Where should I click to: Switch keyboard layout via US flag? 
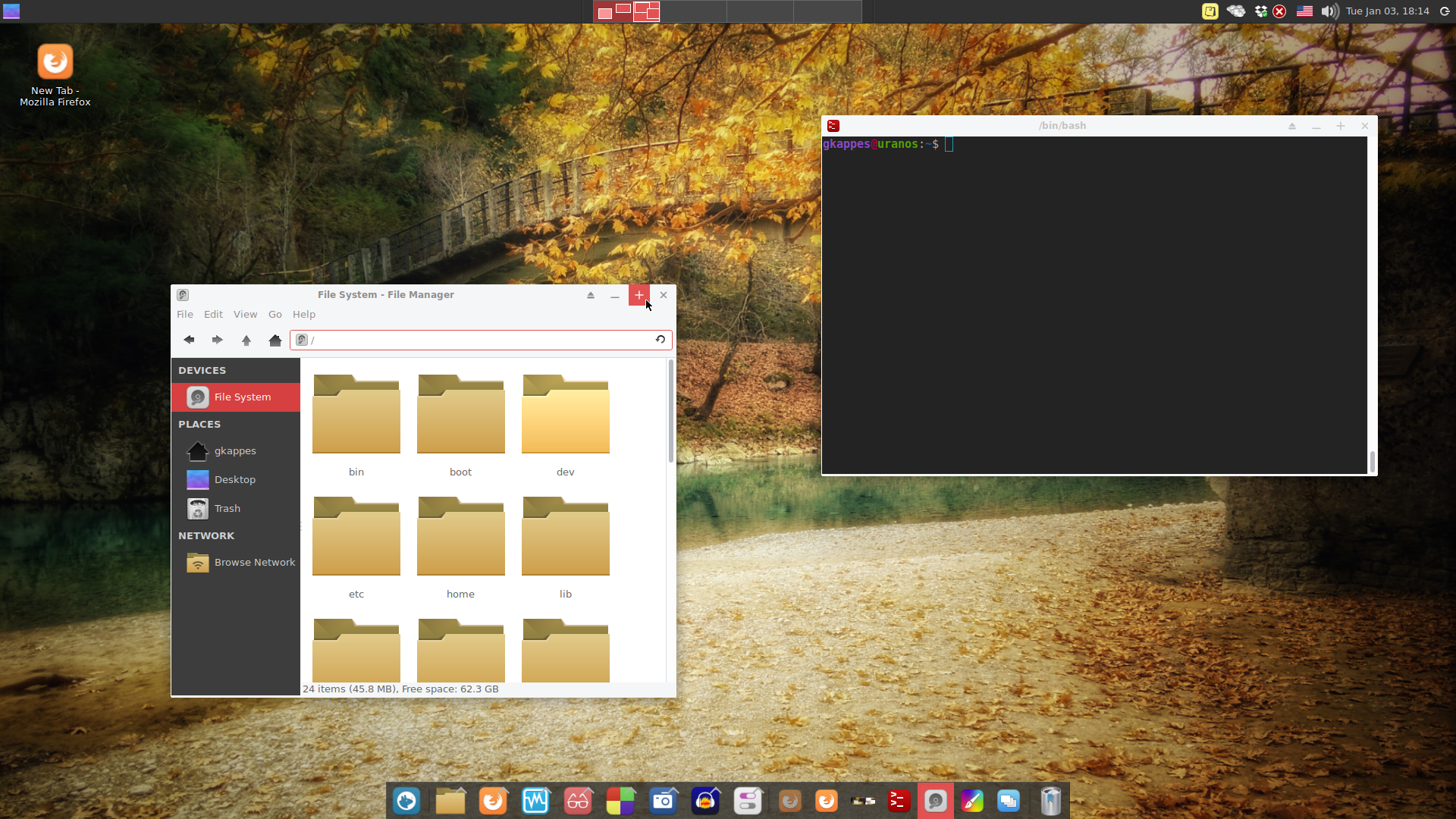click(1304, 11)
